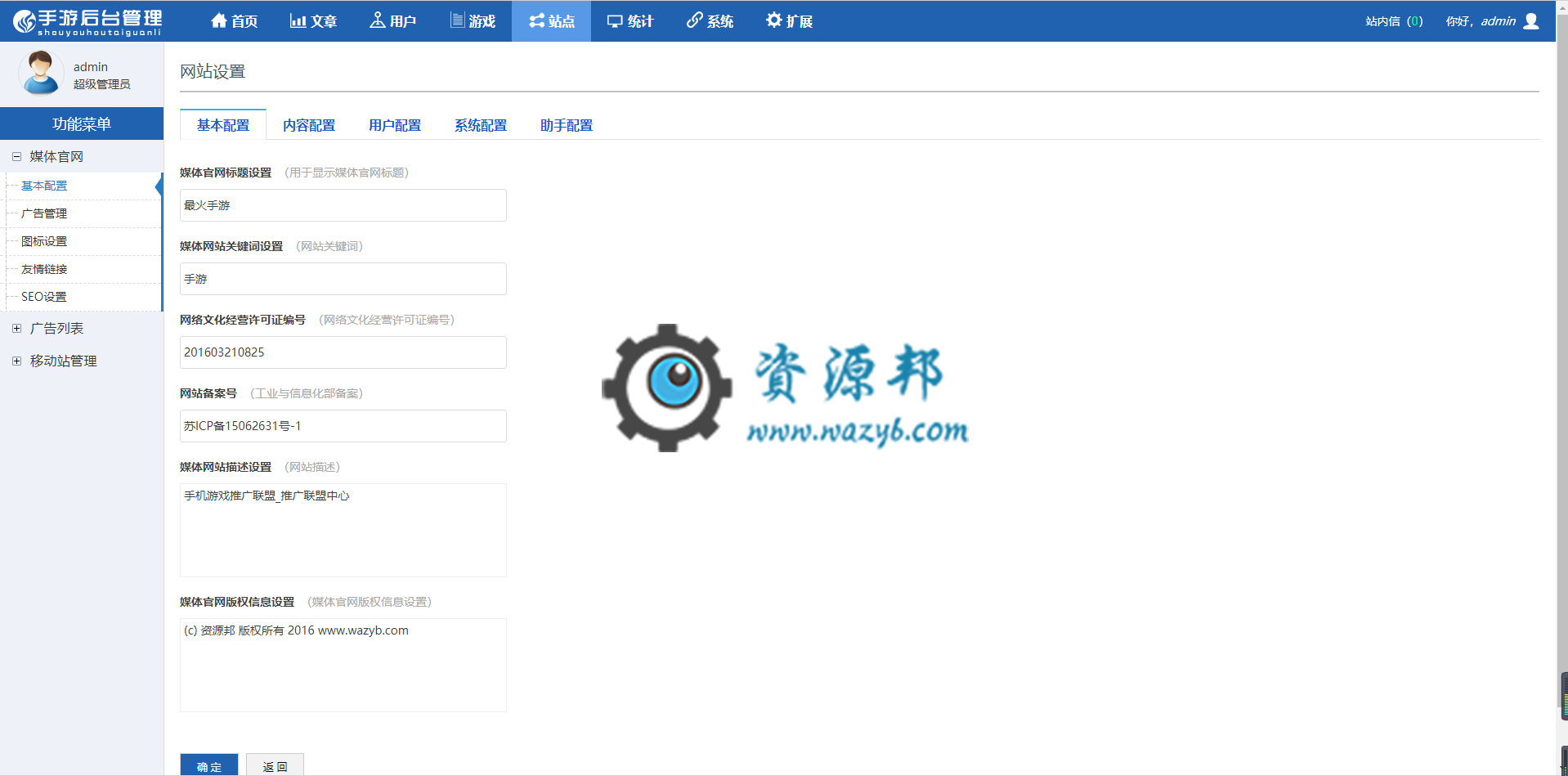Open the 用户 menu
Viewport: 1568px width, 776px height.
pyautogui.click(x=393, y=20)
